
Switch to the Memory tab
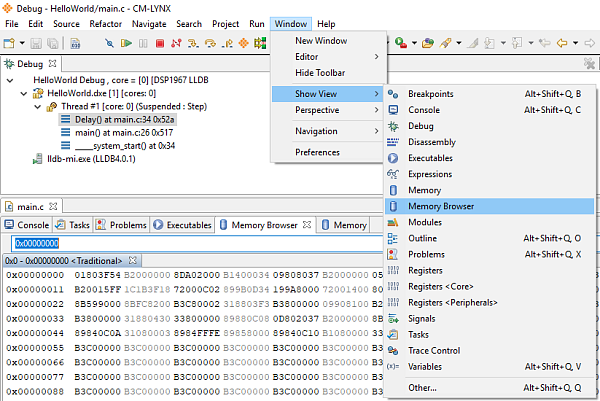tap(344, 225)
